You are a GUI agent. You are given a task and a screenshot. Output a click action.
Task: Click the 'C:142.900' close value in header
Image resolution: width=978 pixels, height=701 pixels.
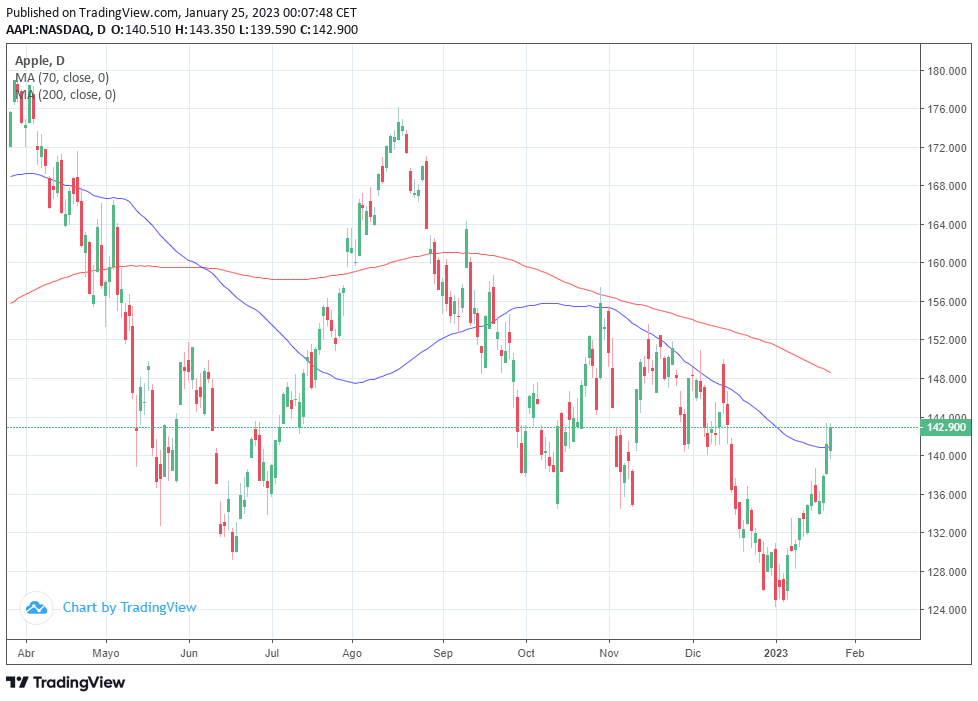pos(329,29)
